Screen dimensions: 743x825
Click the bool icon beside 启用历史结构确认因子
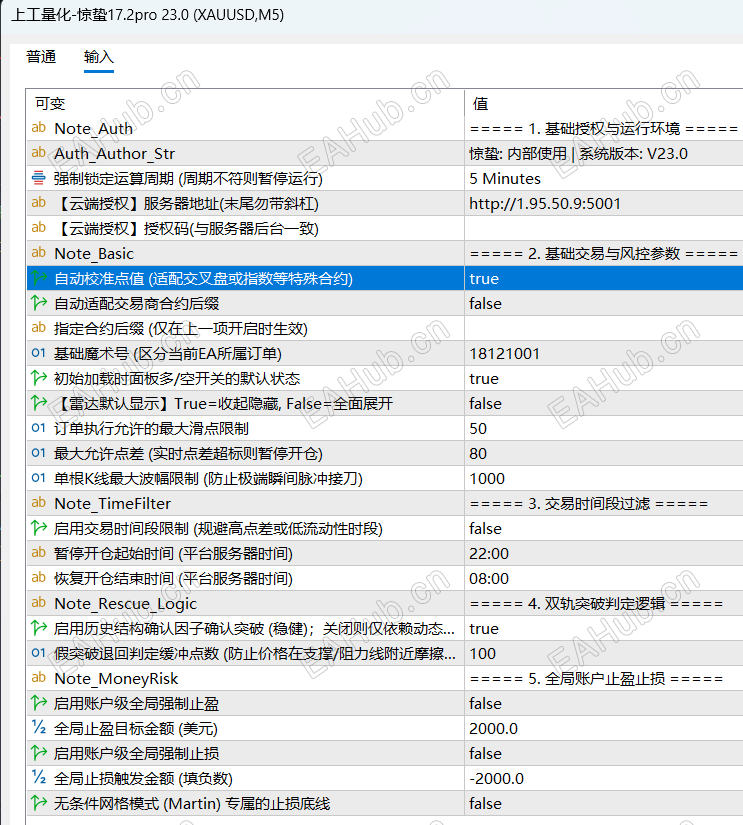click(x=38, y=628)
